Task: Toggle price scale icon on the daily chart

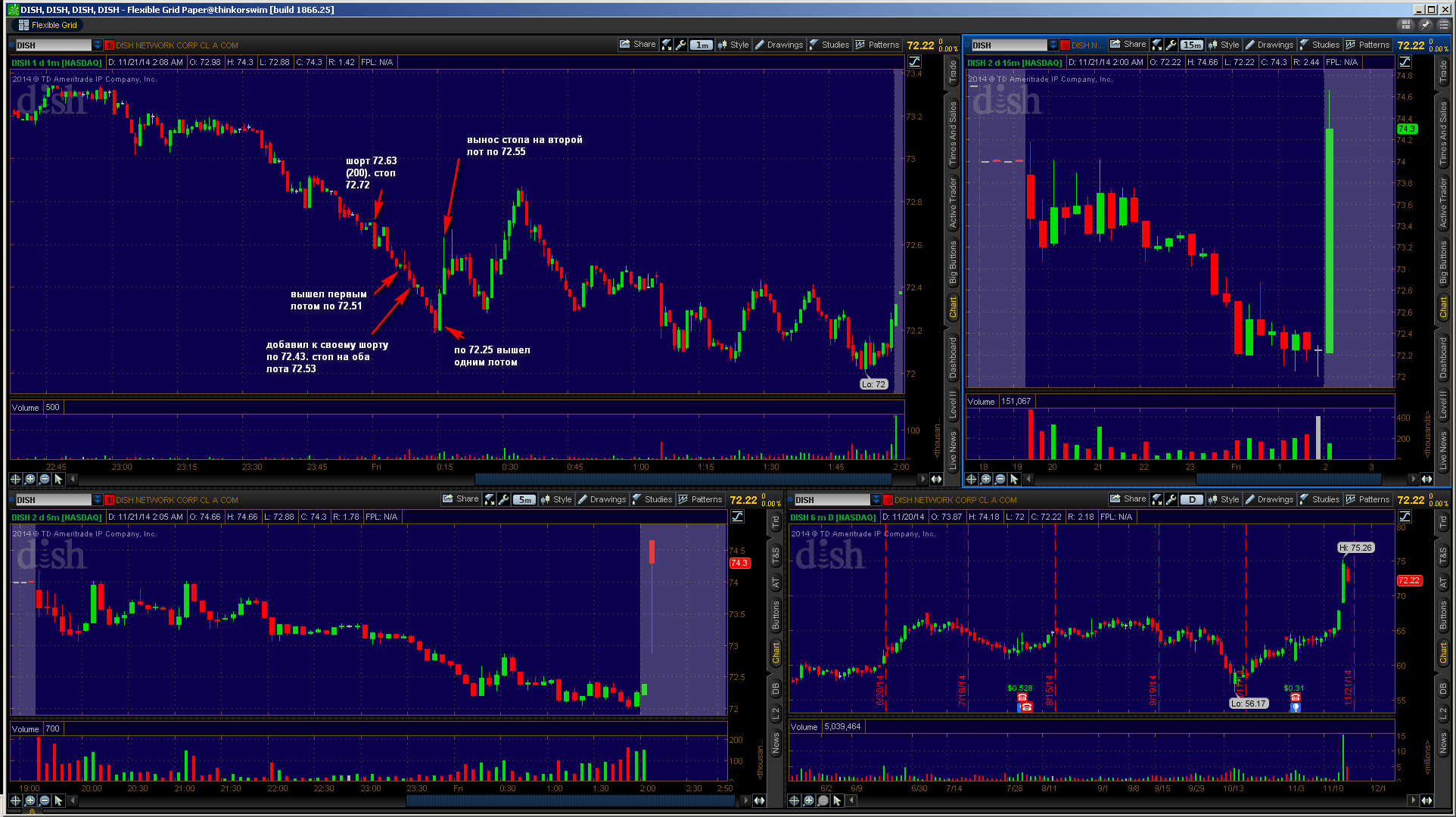Action: (1405, 517)
